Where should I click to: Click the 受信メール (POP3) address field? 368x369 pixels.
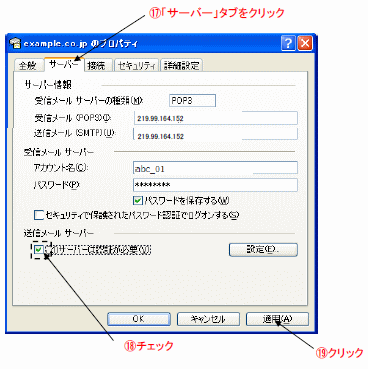tap(215, 118)
